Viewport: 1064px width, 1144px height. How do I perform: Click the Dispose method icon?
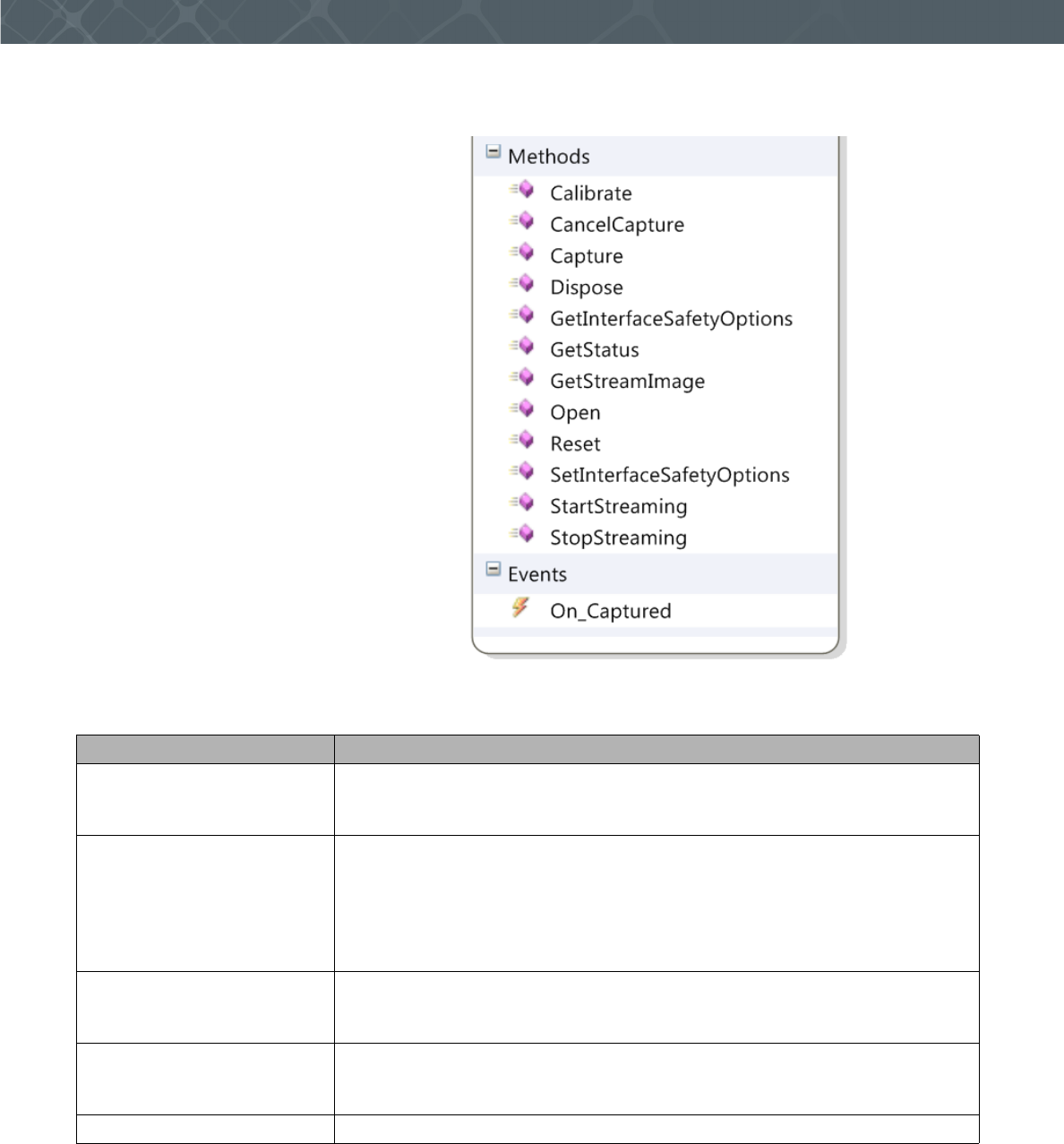point(522,284)
